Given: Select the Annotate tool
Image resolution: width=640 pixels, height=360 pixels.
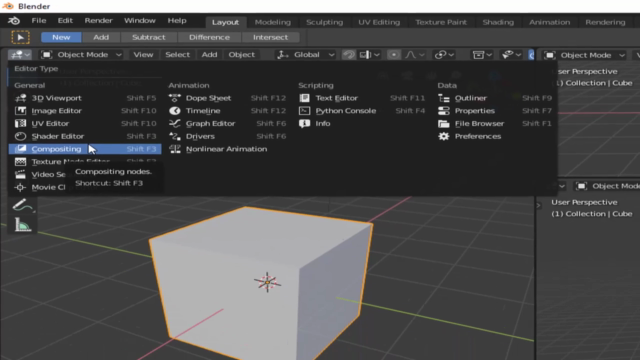Looking at the screenshot, I should tap(22, 205).
